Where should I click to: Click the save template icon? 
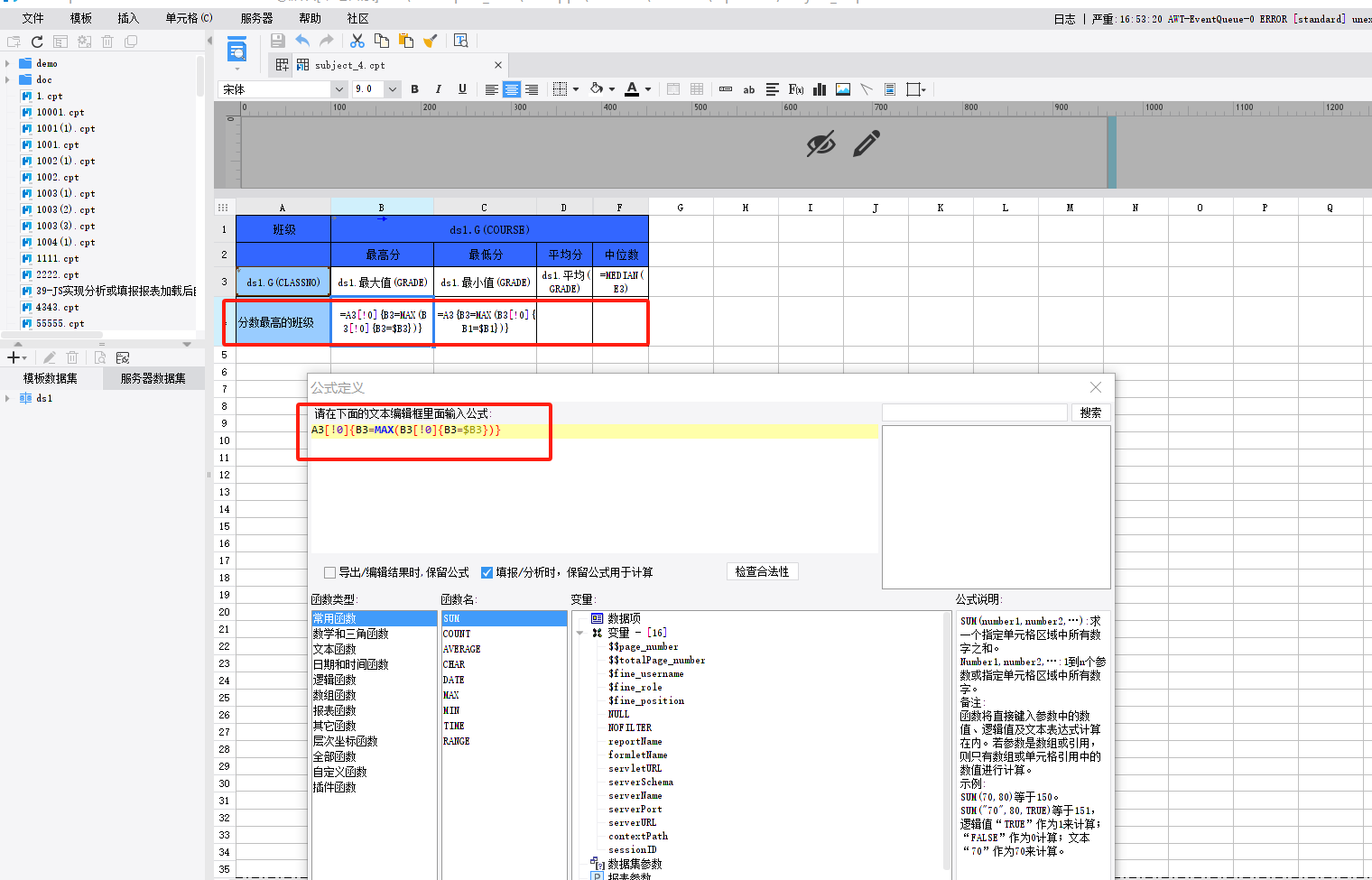pos(278,41)
